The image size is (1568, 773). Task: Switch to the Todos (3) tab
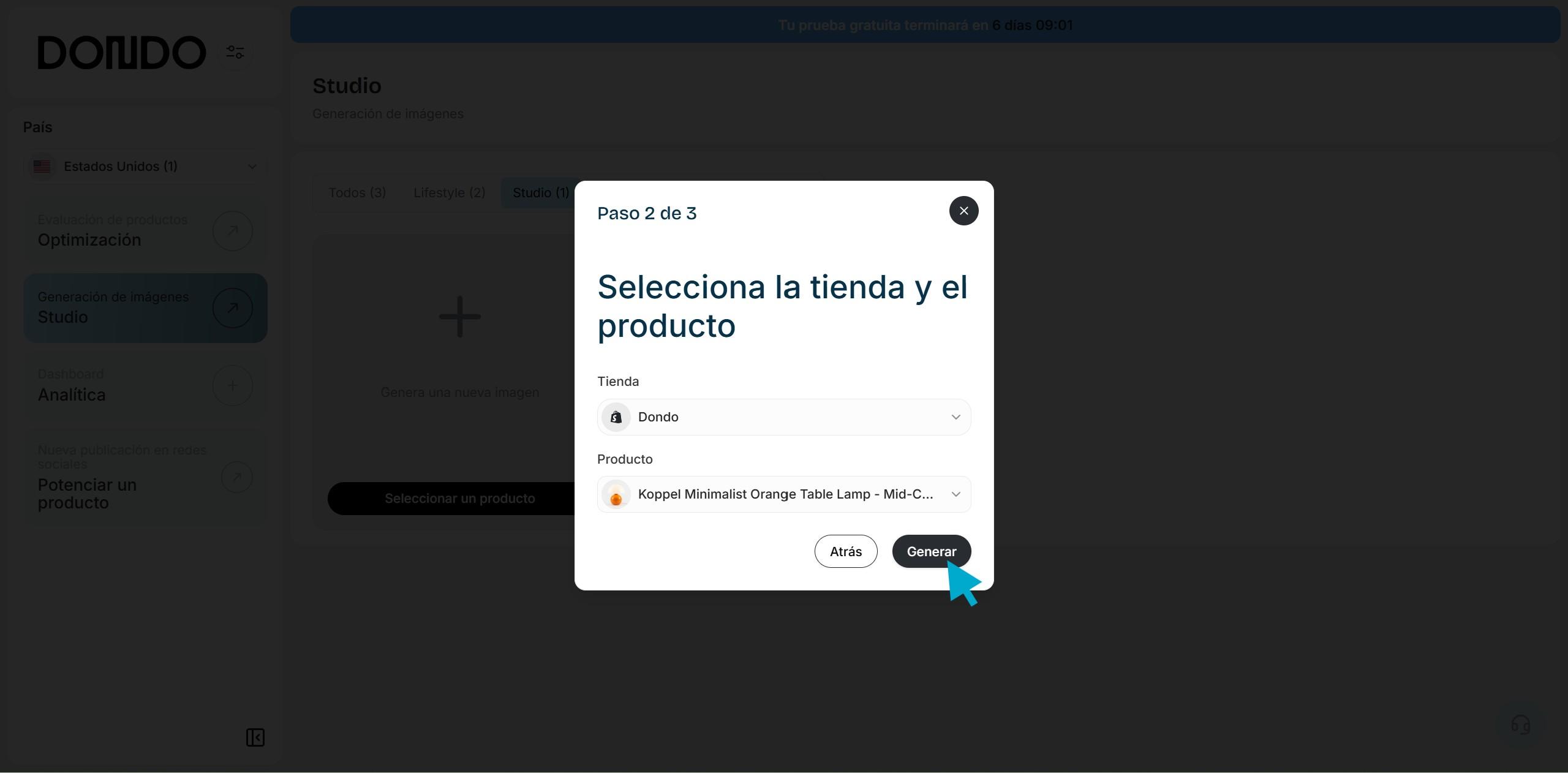pos(357,193)
